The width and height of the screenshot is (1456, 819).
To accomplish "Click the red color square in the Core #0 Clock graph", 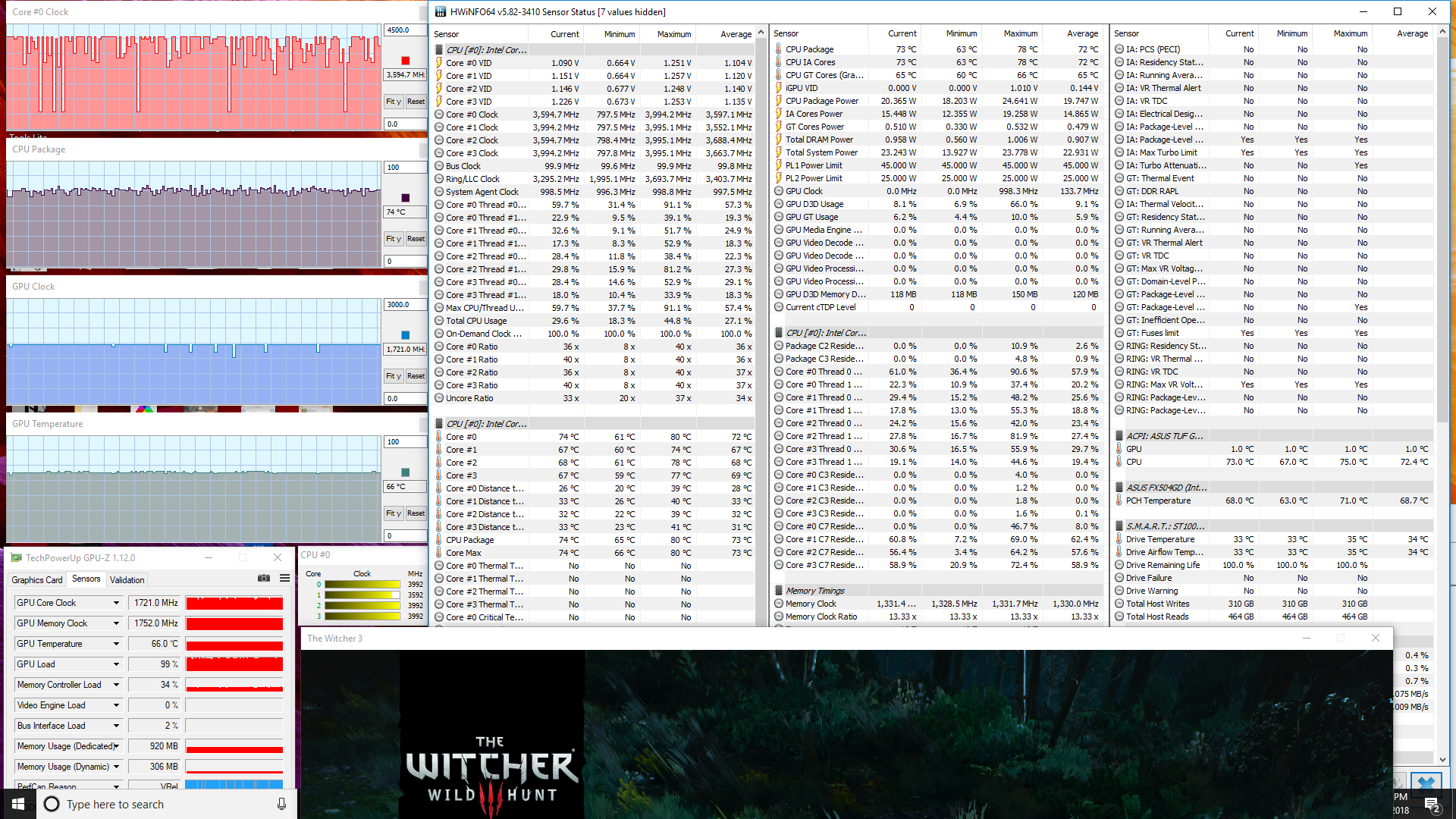I will tap(405, 61).
